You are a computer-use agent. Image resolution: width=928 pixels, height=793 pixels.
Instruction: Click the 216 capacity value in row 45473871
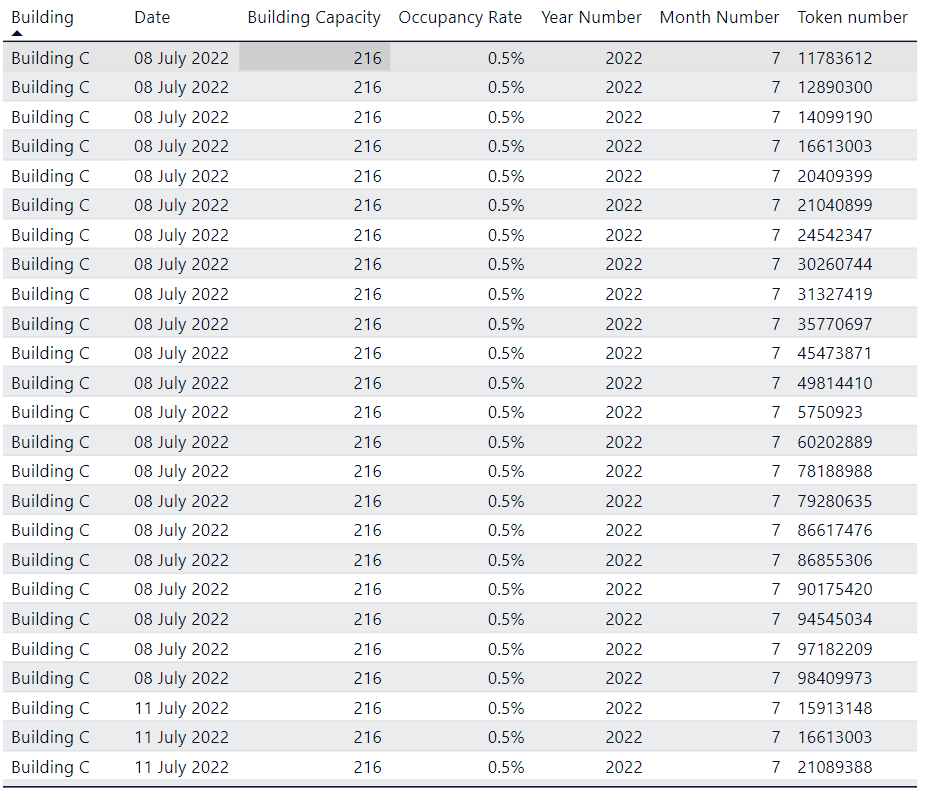pos(368,353)
